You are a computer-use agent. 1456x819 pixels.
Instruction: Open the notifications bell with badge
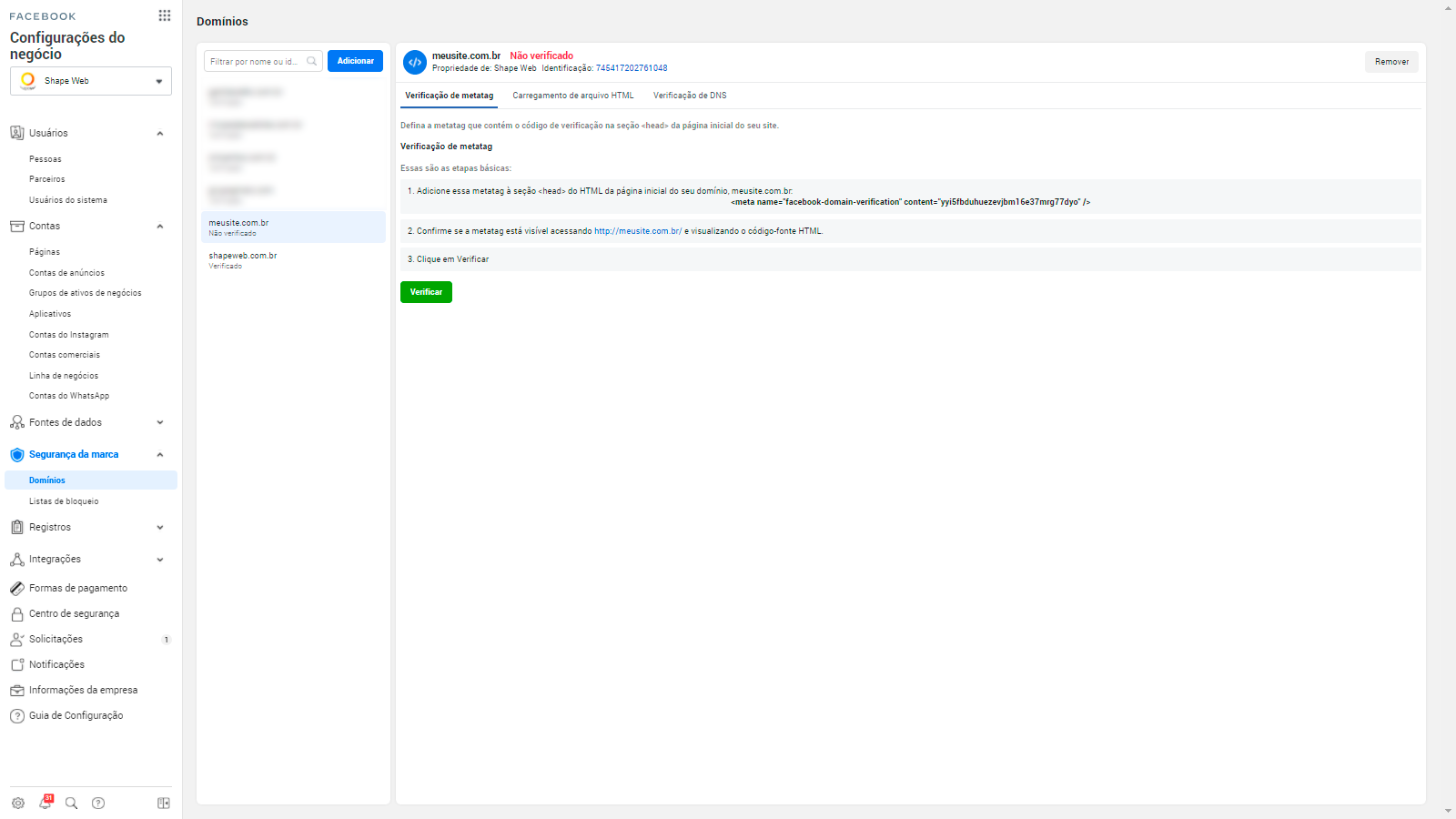(x=45, y=802)
